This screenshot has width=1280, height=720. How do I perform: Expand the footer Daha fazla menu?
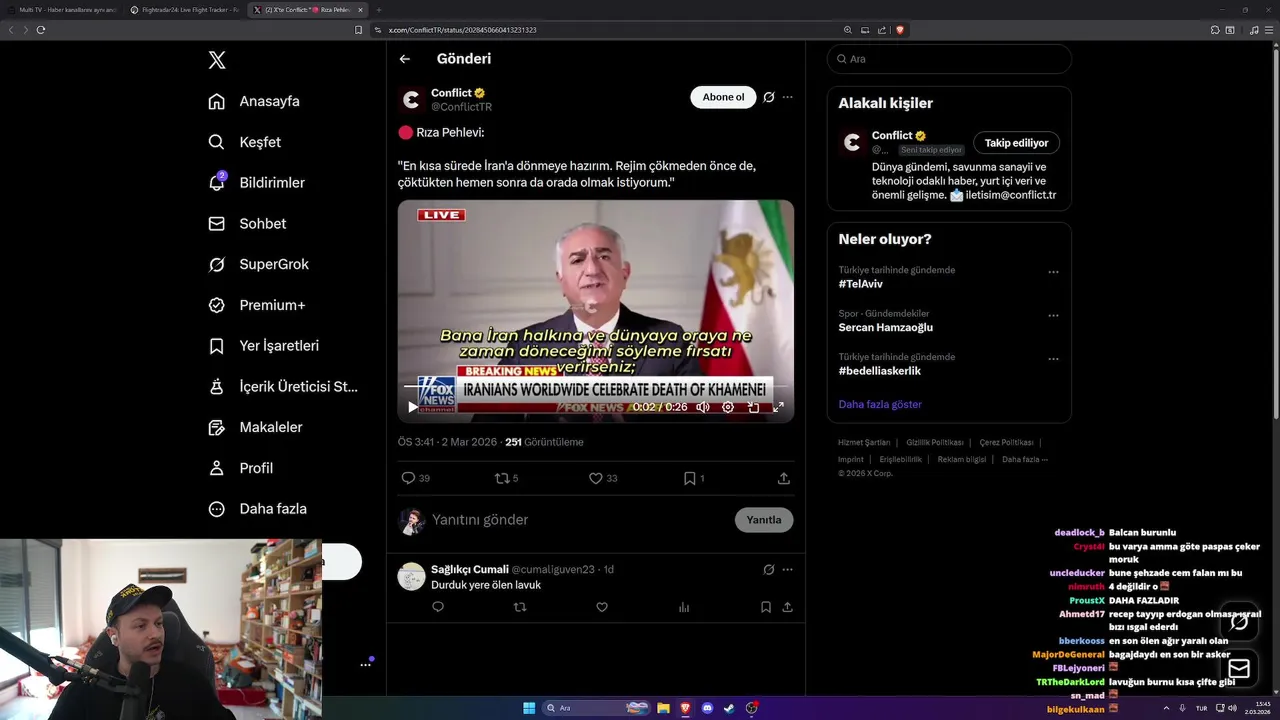tap(1025, 459)
